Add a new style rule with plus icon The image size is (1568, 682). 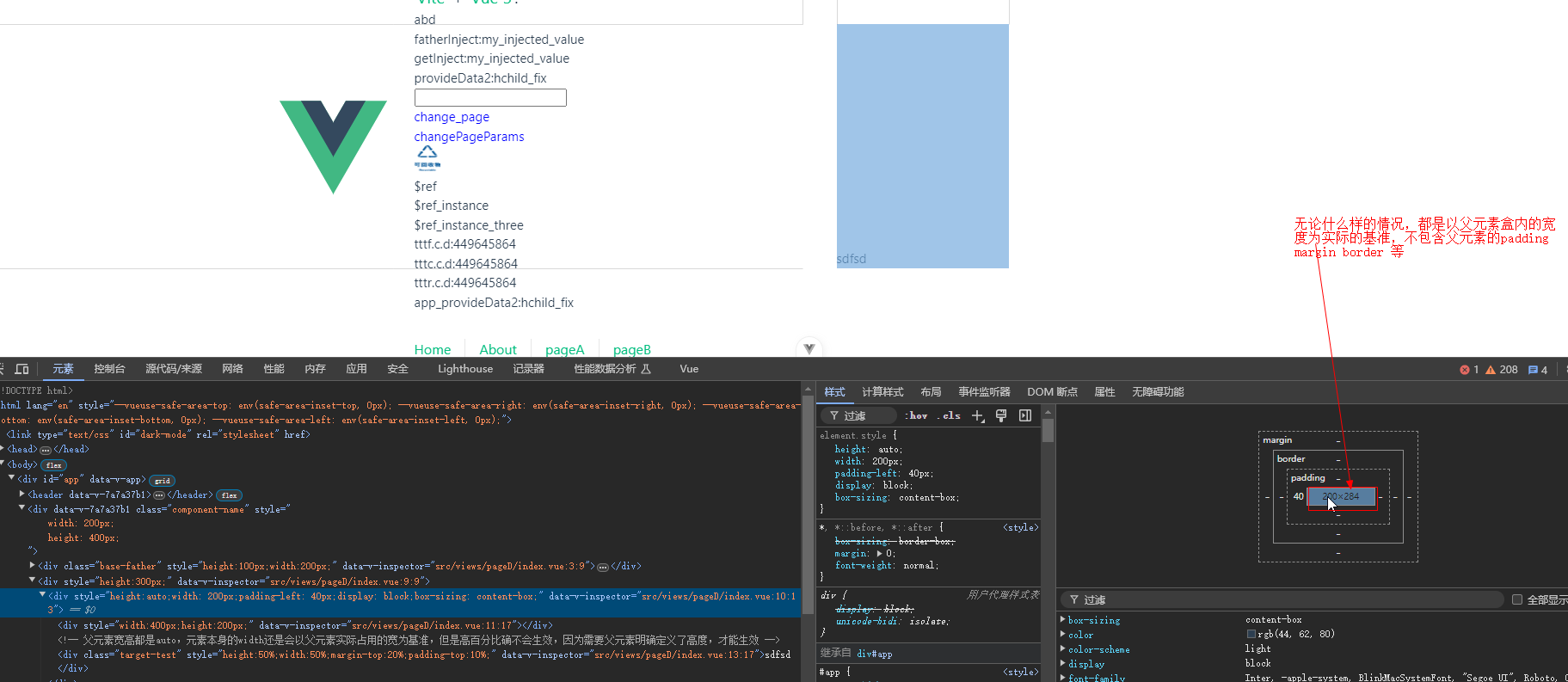coord(978,415)
